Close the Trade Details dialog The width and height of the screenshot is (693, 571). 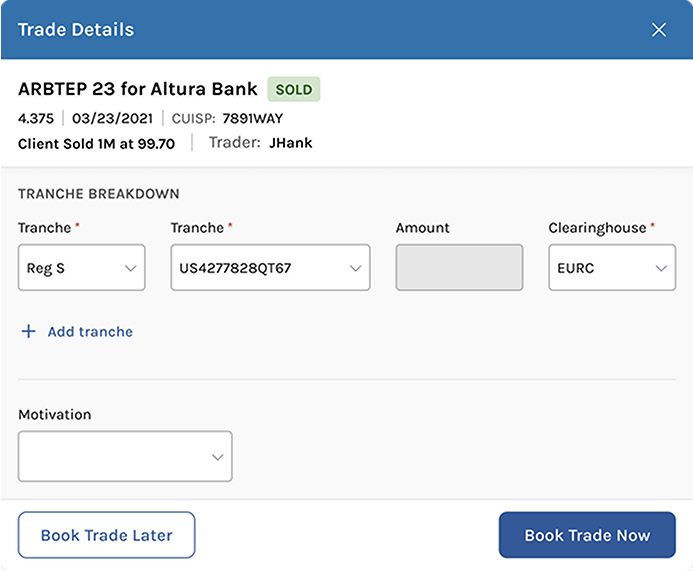pos(659,30)
